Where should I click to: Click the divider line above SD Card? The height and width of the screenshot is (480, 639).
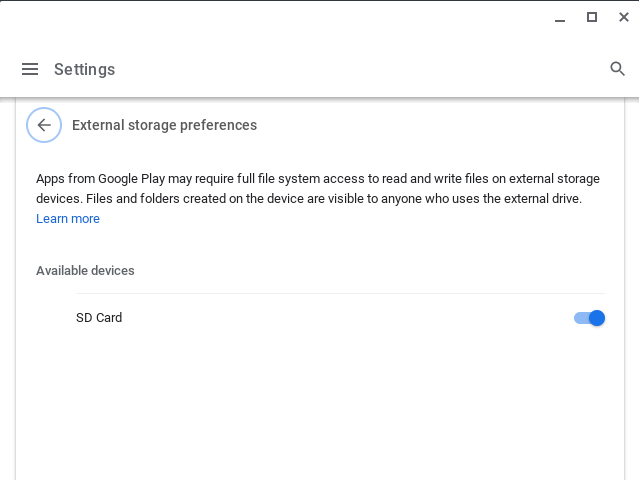(x=340, y=293)
